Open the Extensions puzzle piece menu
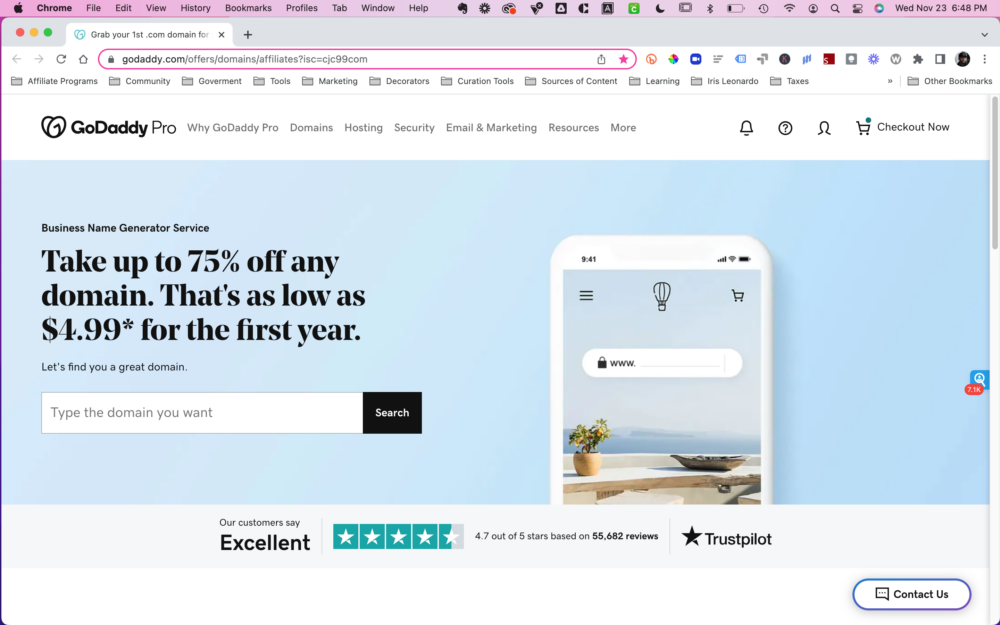 point(918,59)
